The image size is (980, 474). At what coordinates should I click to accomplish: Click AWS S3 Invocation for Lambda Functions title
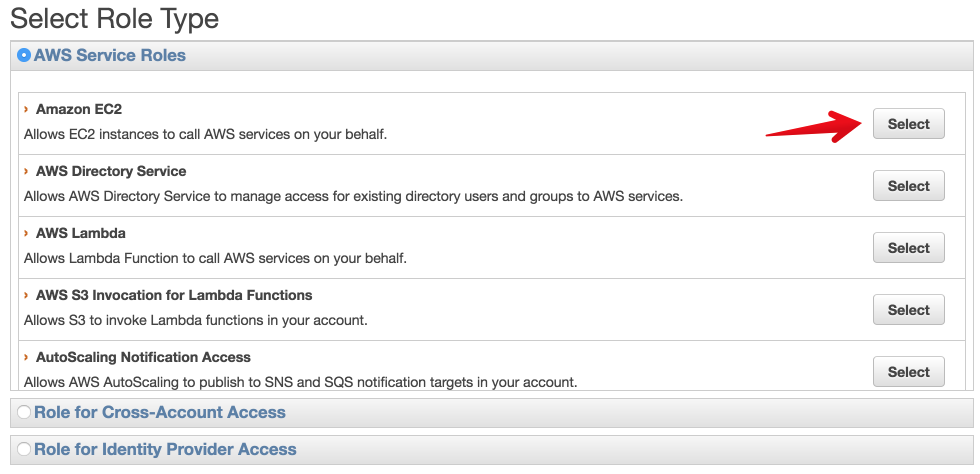[x=174, y=295]
